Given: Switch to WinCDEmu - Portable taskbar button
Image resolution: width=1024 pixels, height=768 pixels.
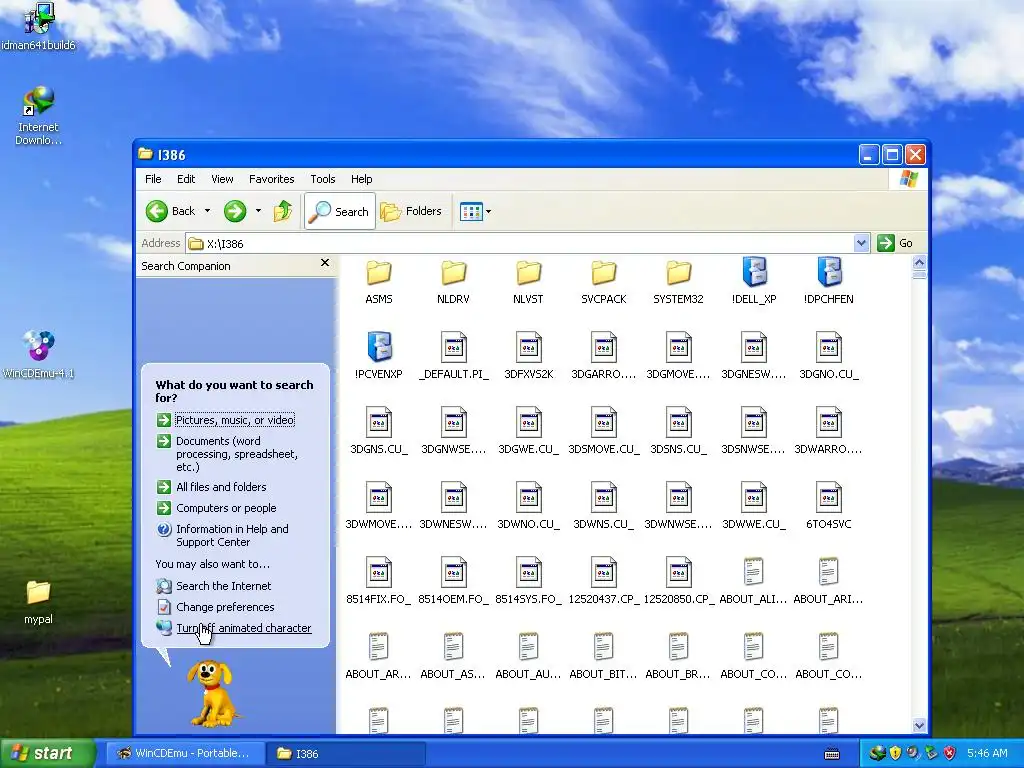Looking at the screenshot, I should click(x=184, y=753).
